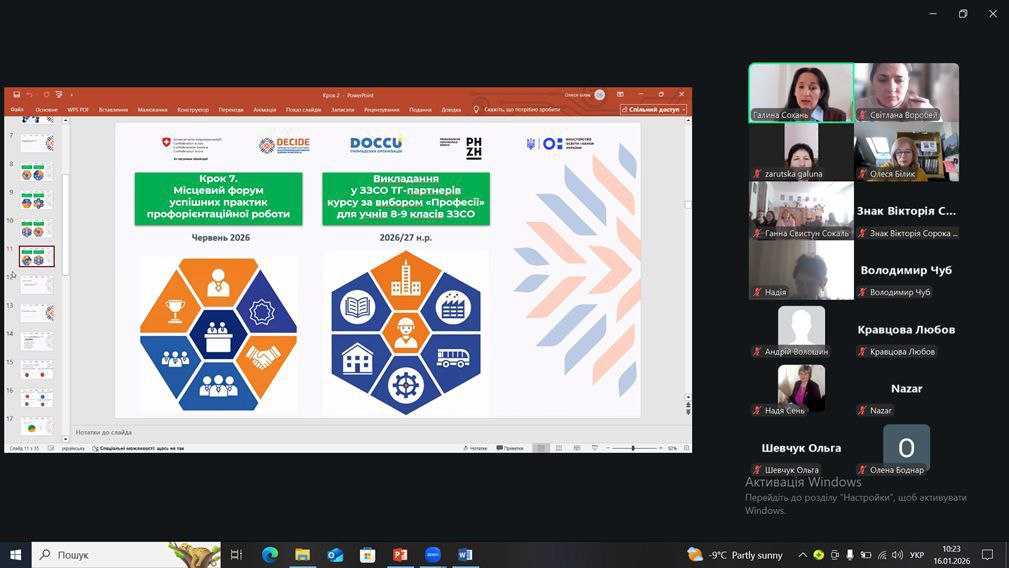Toggle the Примітки comments pane button

click(x=510, y=448)
